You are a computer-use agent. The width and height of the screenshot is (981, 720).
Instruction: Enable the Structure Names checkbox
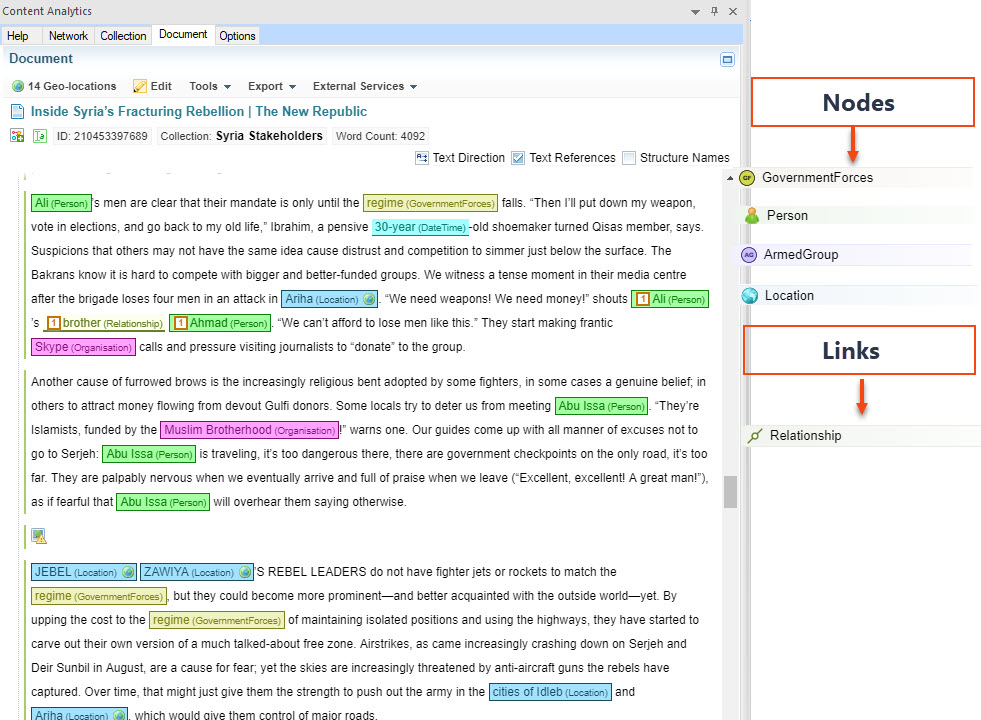[x=629, y=158]
